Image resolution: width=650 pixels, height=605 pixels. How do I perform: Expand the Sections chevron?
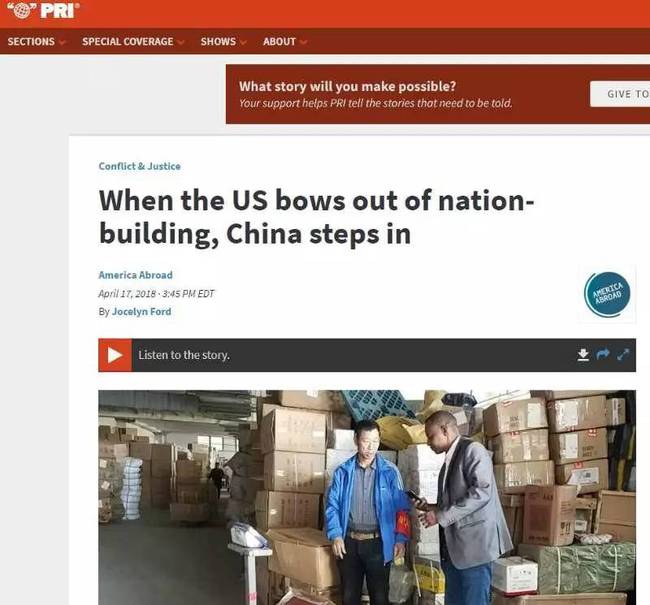click(x=62, y=42)
